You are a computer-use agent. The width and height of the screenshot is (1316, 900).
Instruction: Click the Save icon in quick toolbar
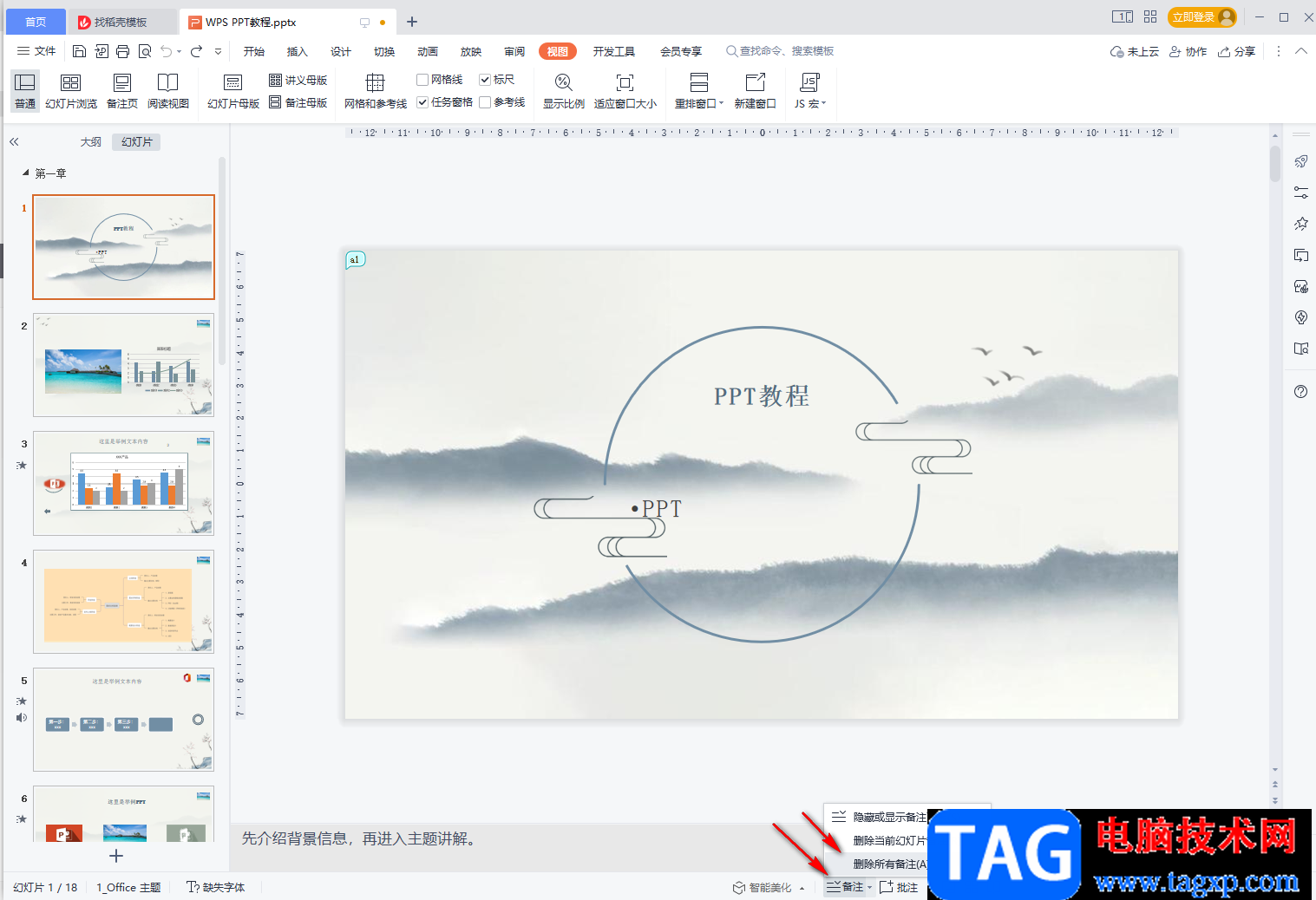tap(79, 51)
